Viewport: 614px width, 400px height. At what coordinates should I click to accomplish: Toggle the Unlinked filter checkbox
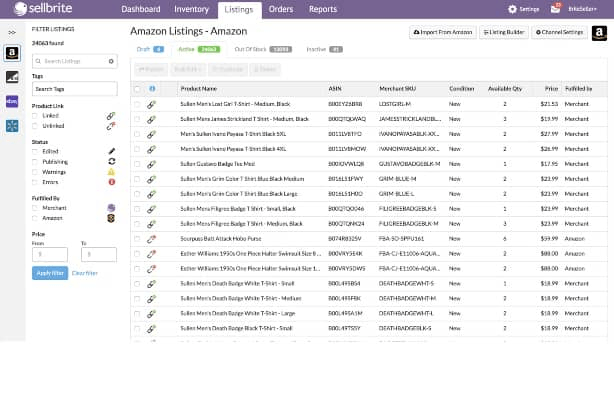35,126
